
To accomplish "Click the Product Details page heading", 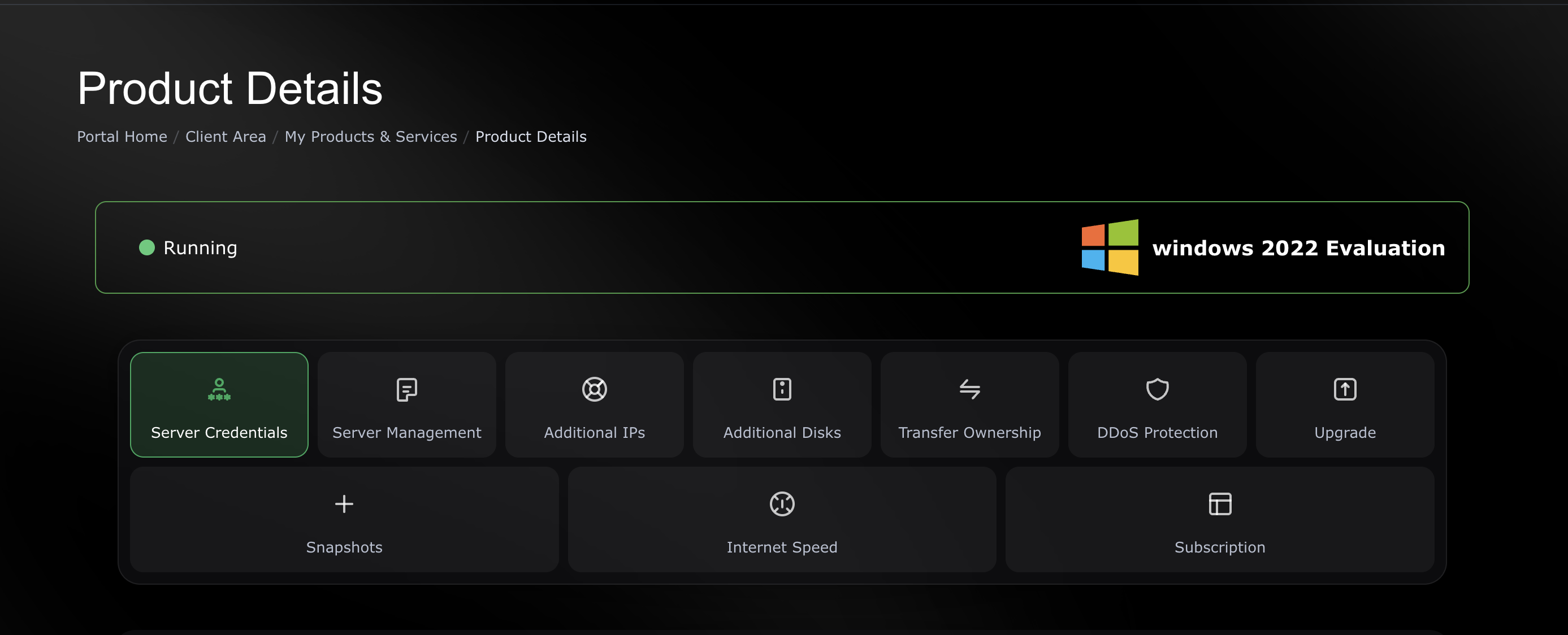I will 229,88.
